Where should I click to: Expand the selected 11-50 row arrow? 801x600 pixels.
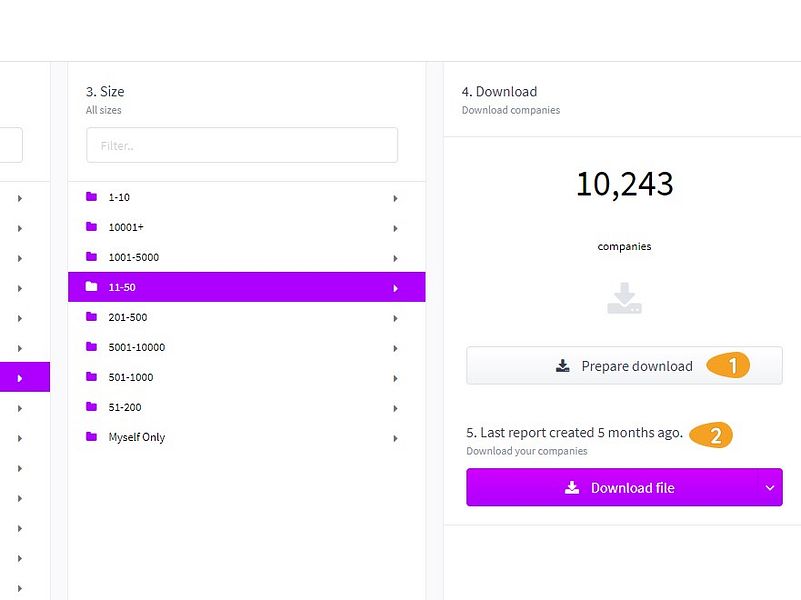(395, 289)
